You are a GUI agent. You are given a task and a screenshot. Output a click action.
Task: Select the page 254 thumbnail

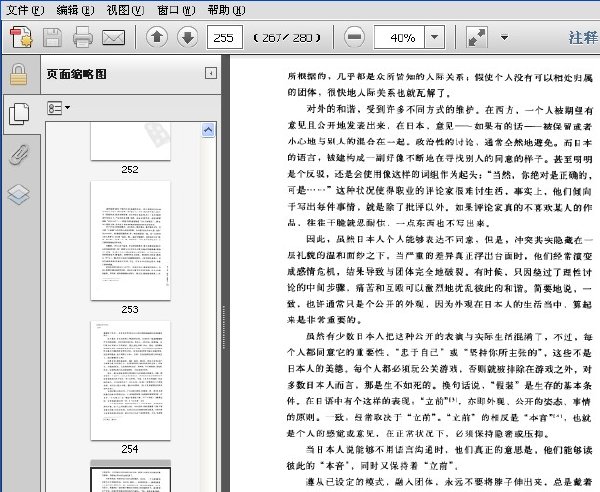tap(130, 381)
